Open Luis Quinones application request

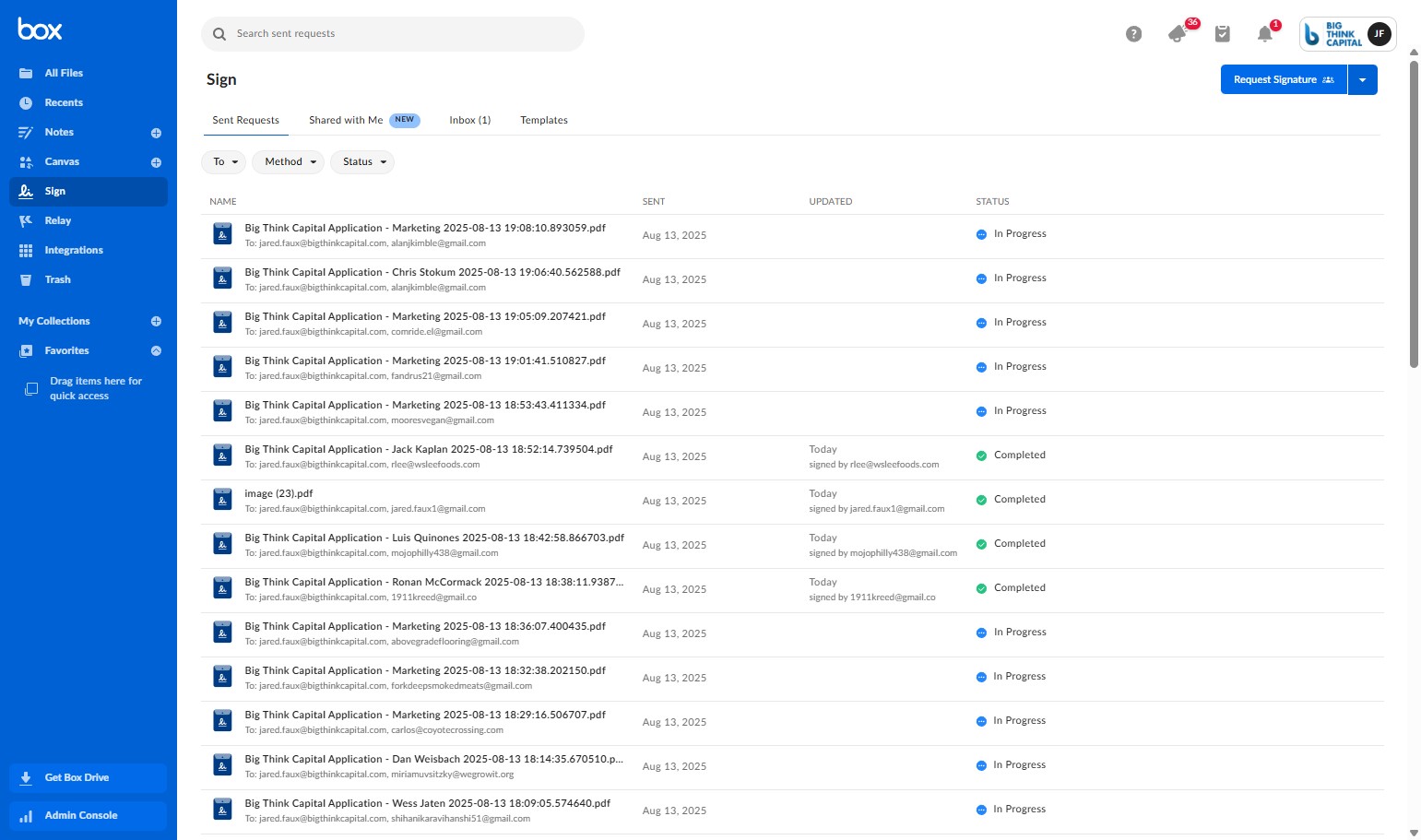[x=434, y=538]
